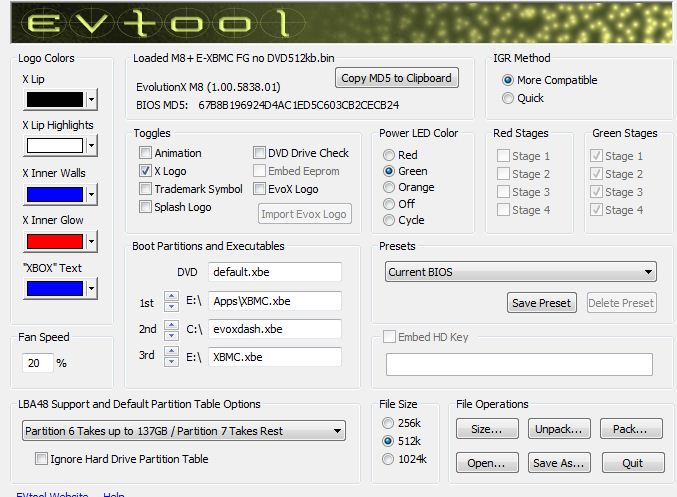This screenshot has height=497, width=677.
Task: Click the Save Preset button
Action: click(541, 303)
